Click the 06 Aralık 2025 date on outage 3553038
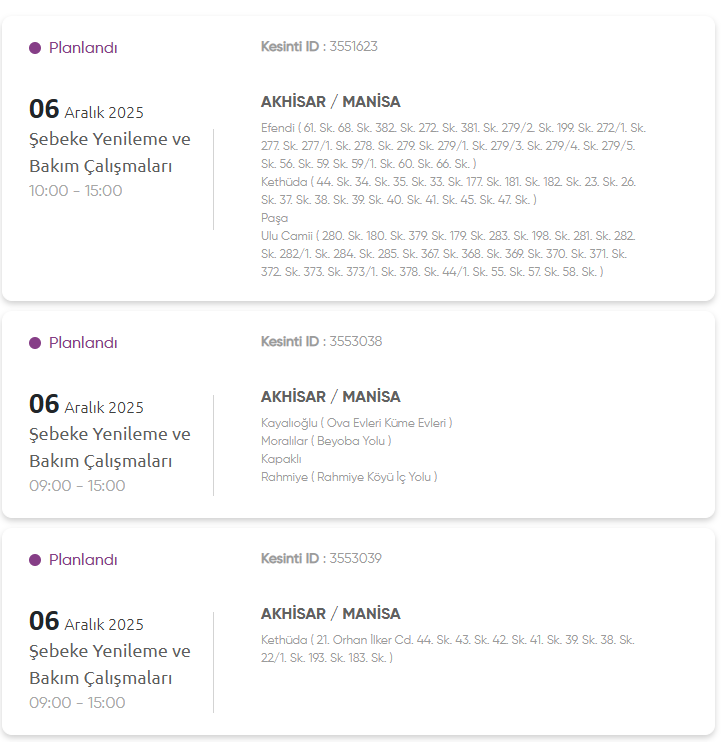Image resolution: width=721 pixels, height=742 pixels. (x=86, y=405)
